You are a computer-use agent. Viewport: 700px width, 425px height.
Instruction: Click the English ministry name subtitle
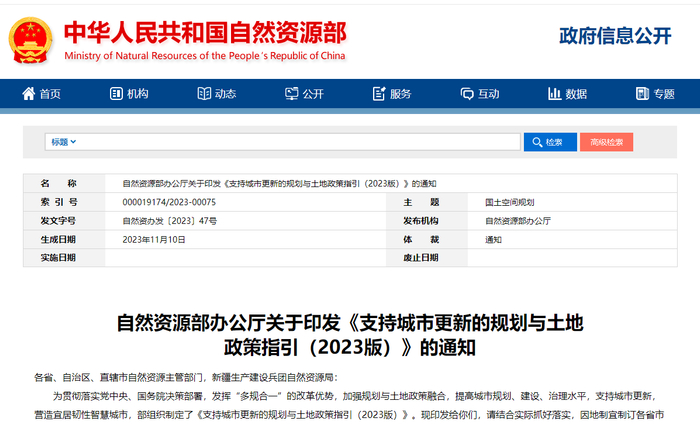click(205, 56)
